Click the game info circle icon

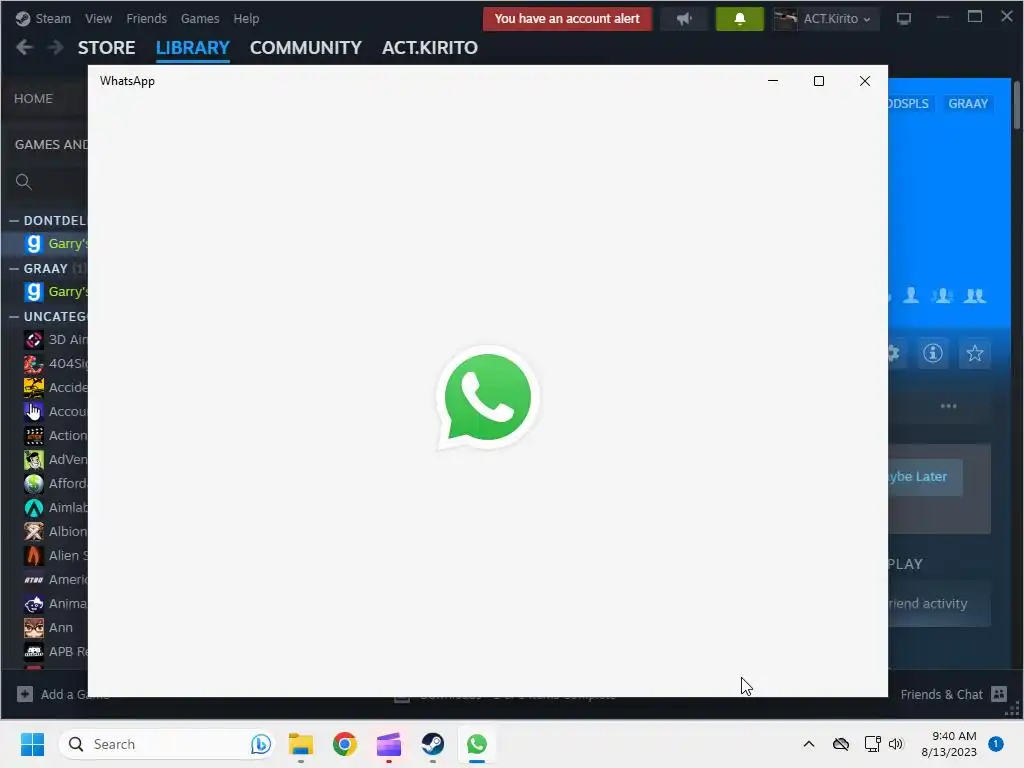(x=933, y=353)
